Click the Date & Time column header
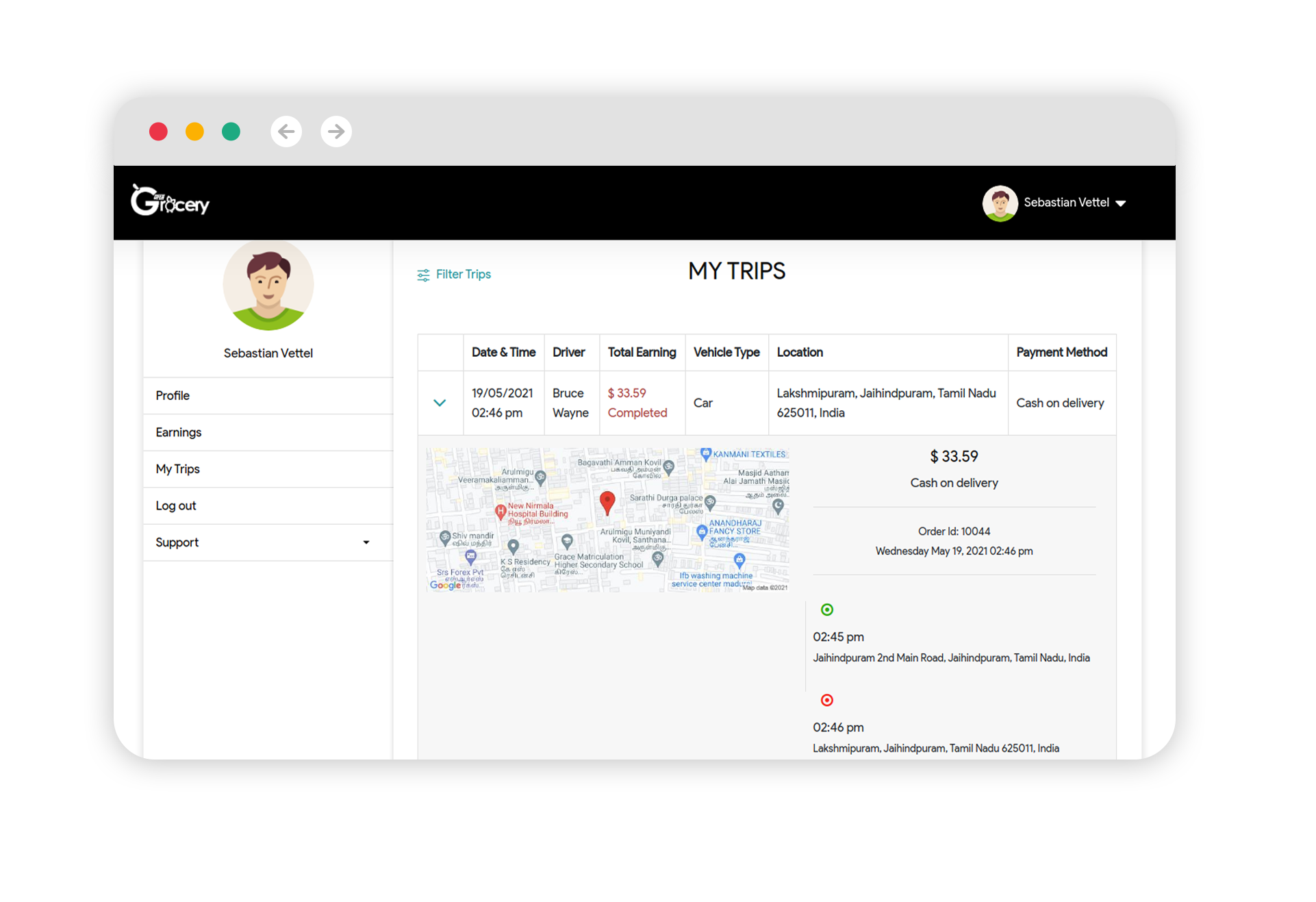 point(503,352)
